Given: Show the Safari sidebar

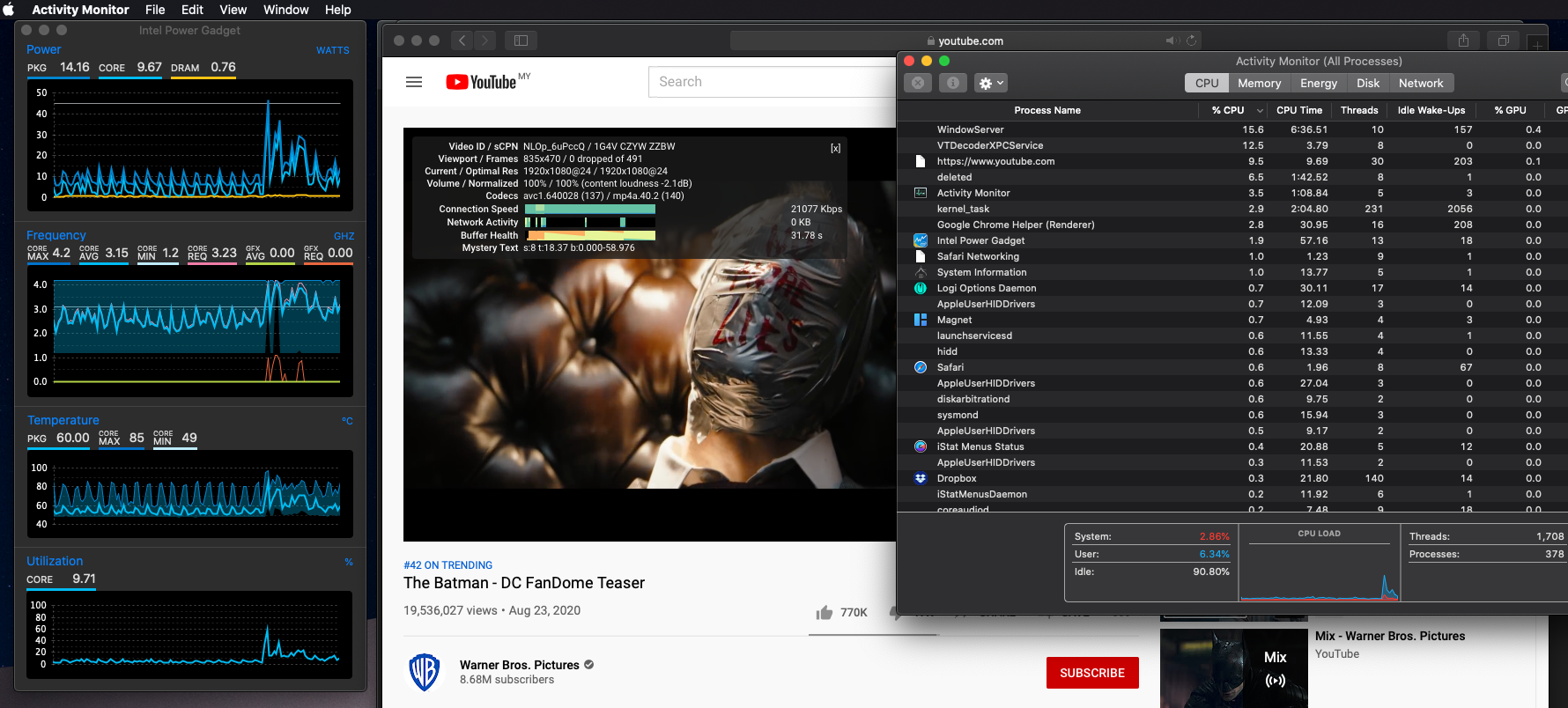Looking at the screenshot, I should point(521,41).
